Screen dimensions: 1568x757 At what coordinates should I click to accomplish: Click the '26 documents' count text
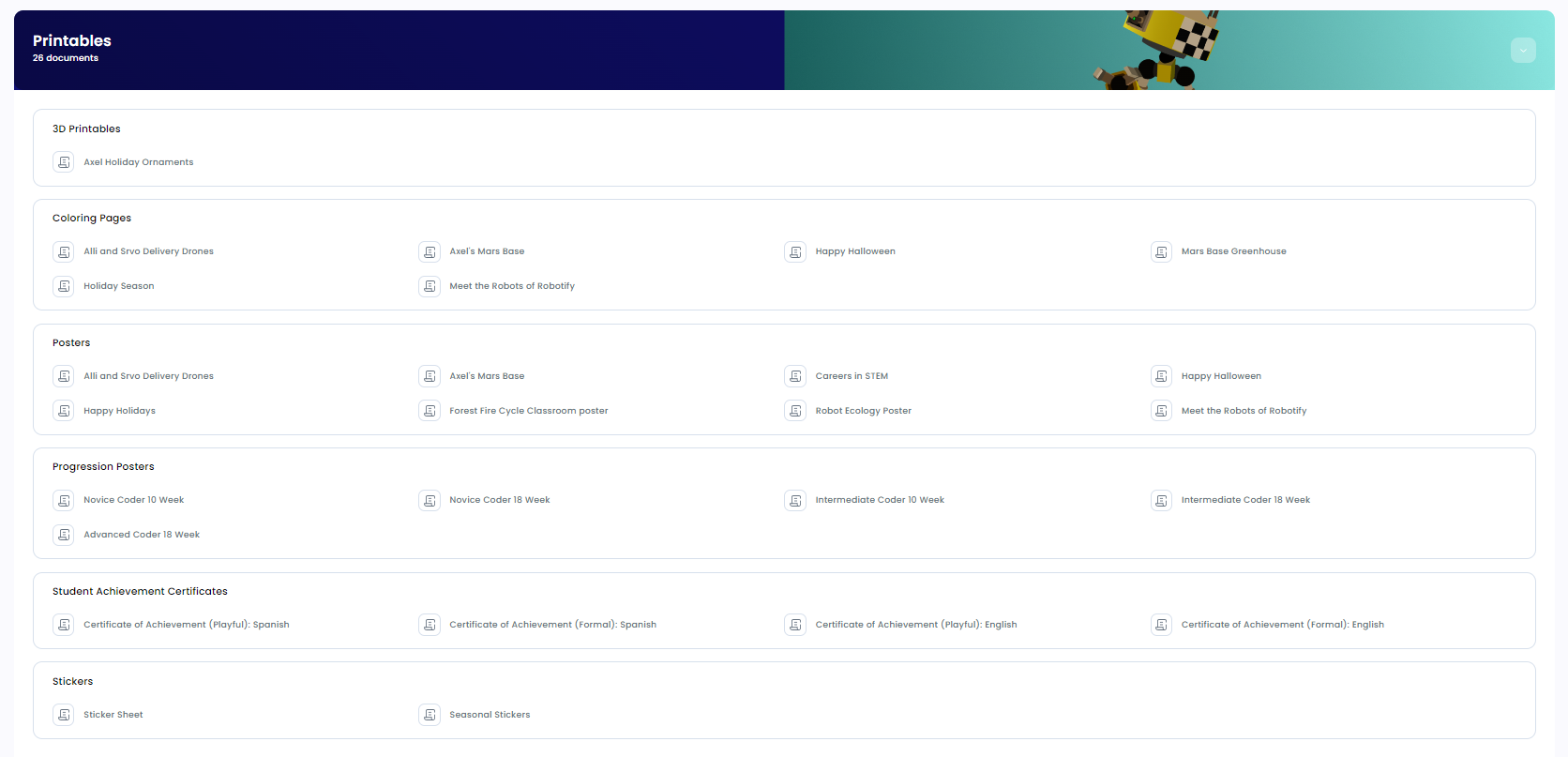[66, 58]
